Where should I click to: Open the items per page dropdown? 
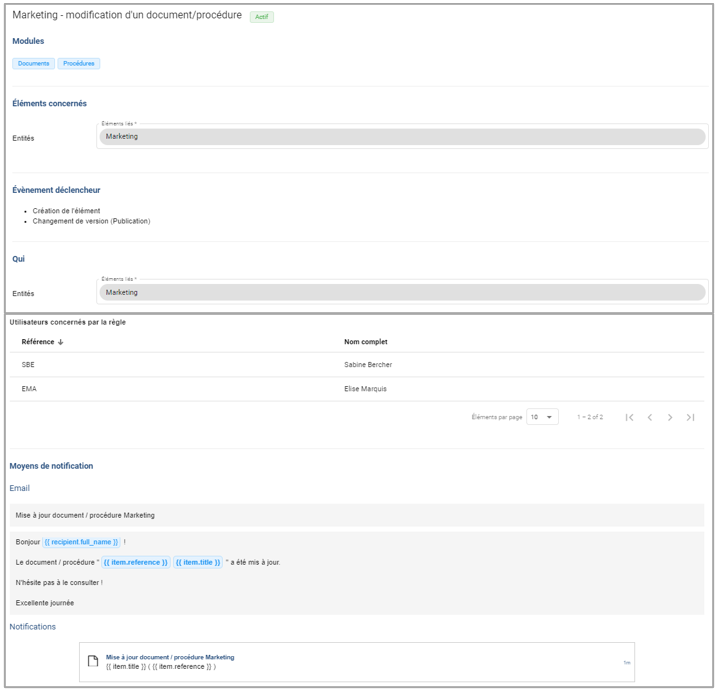[542, 417]
